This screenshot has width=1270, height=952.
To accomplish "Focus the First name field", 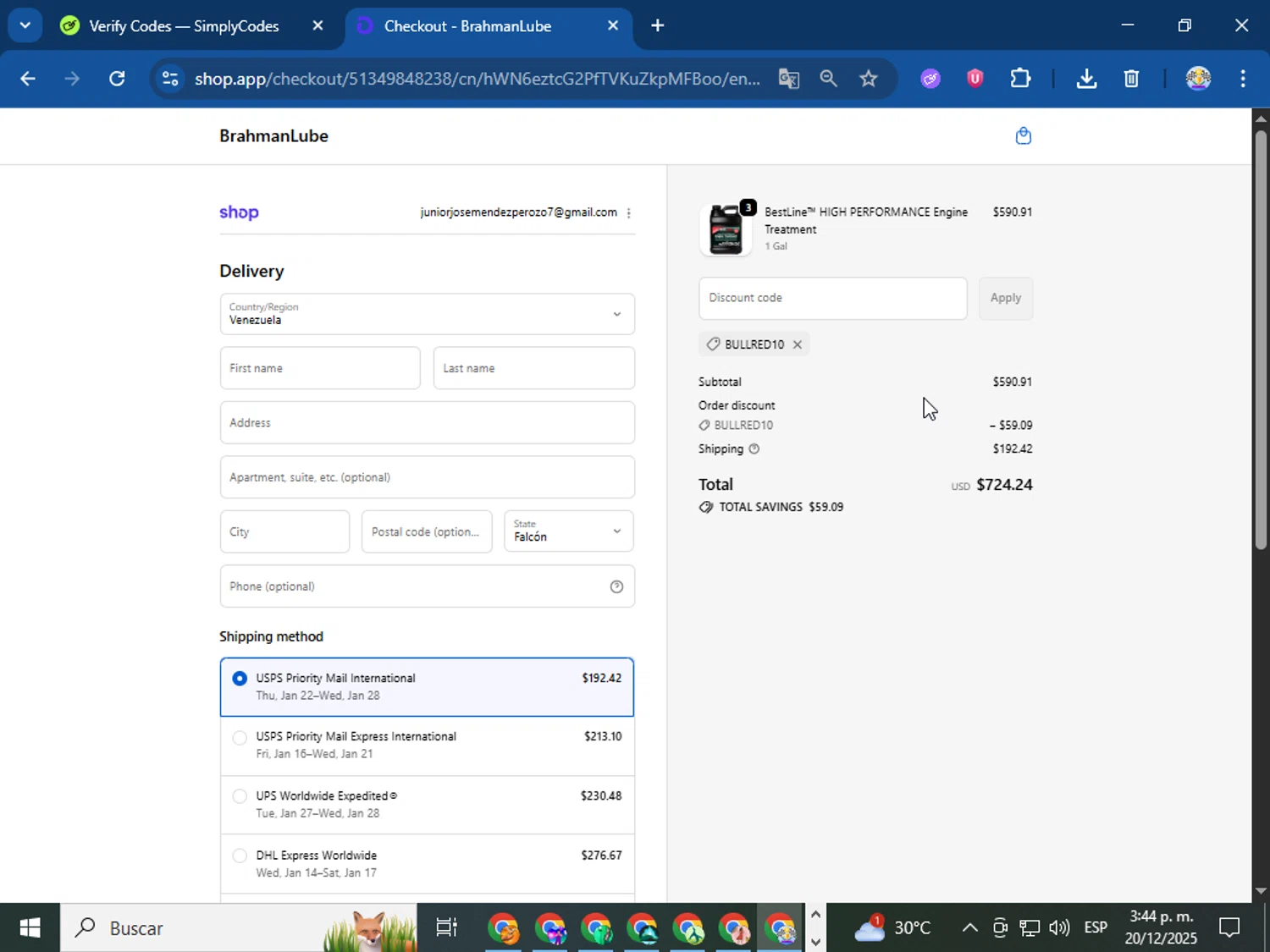I will coord(320,368).
